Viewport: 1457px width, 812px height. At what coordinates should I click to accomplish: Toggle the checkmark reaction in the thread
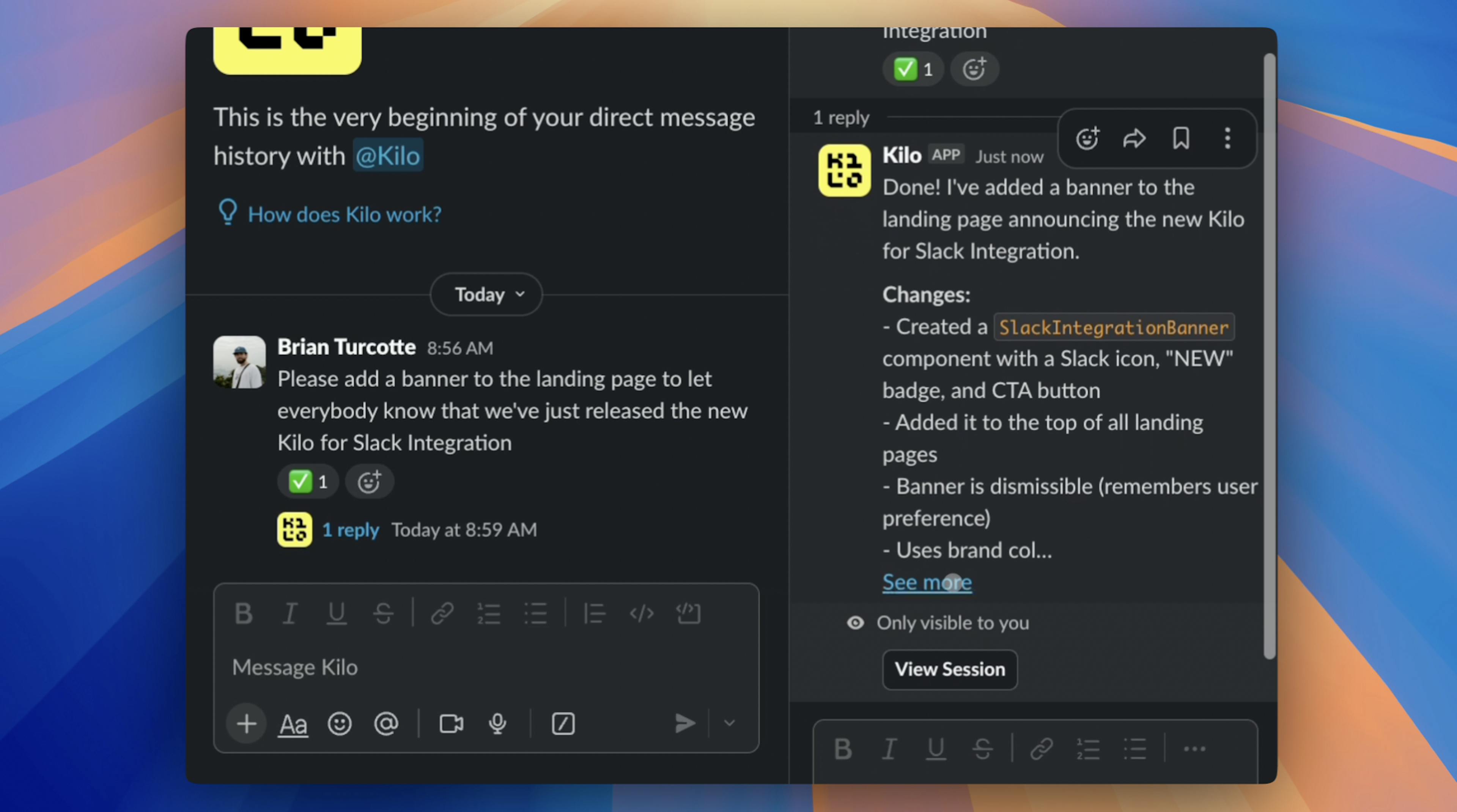(x=913, y=68)
